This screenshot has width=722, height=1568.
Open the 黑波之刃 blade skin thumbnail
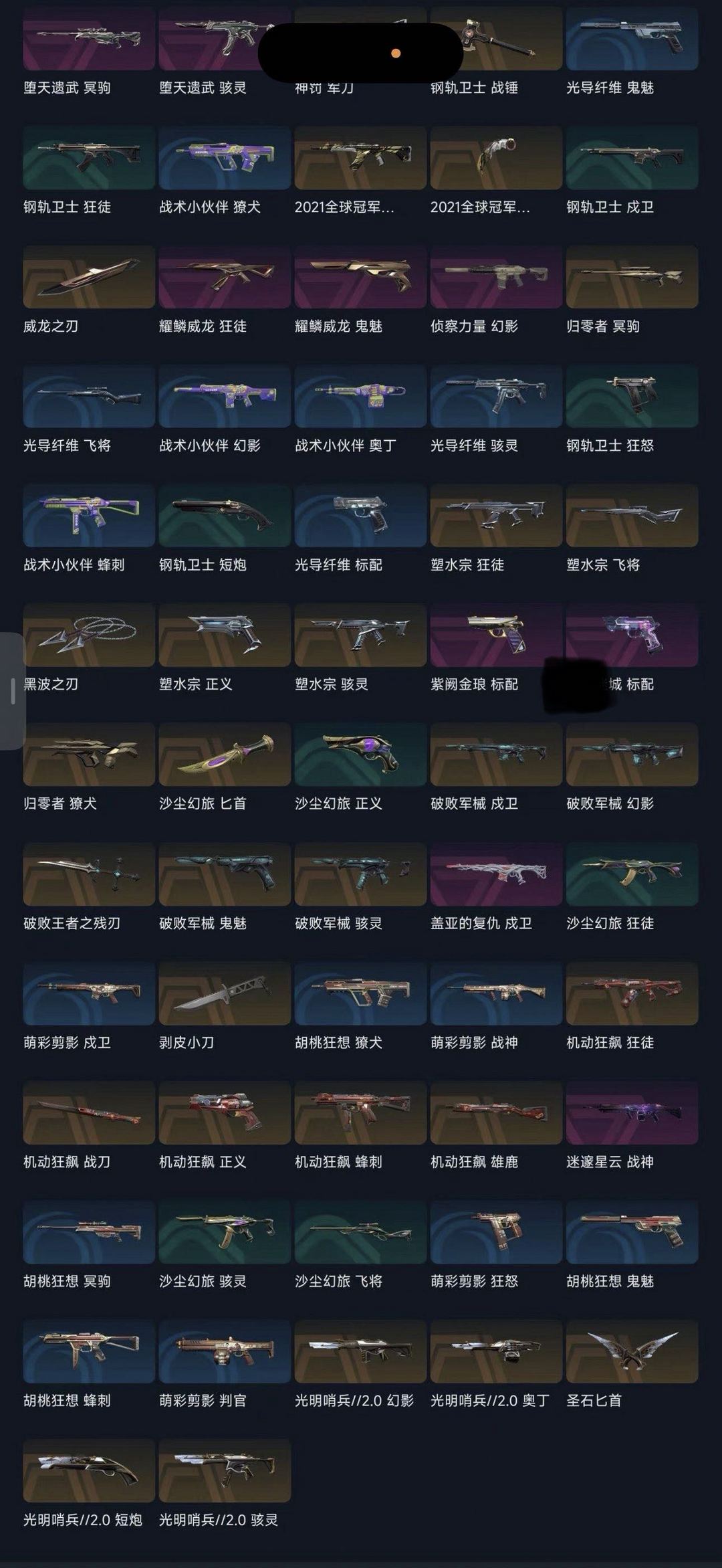(89, 634)
